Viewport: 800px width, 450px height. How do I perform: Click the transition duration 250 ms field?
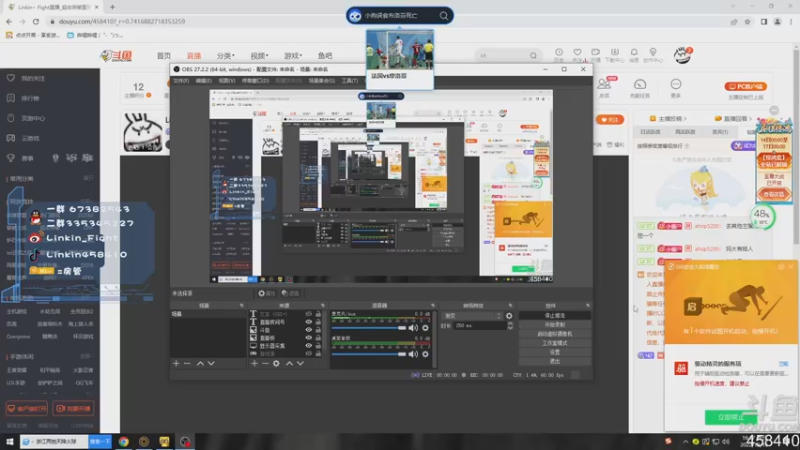pyautogui.click(x=480, y=326)
